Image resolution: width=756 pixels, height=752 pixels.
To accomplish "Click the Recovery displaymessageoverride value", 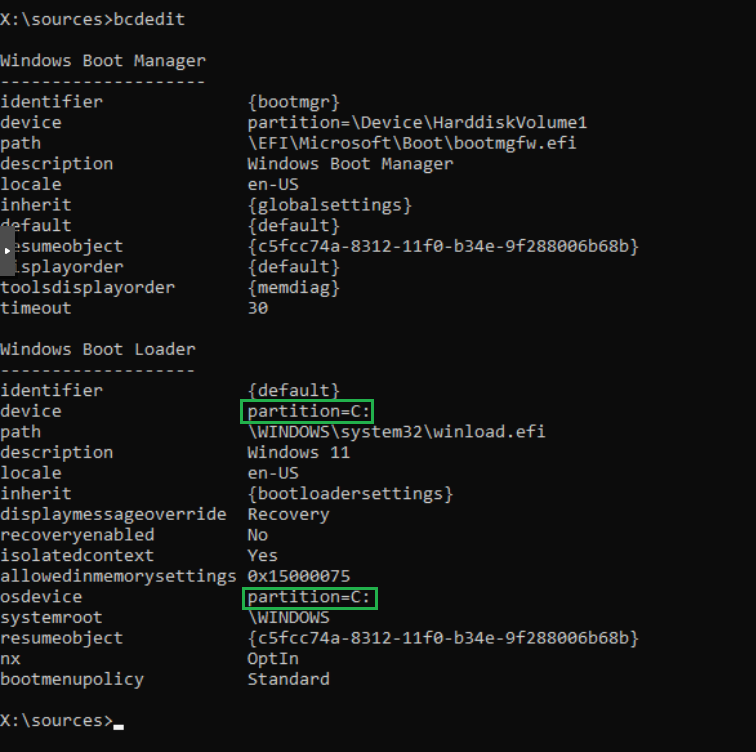I will click(x=288, y=514).
